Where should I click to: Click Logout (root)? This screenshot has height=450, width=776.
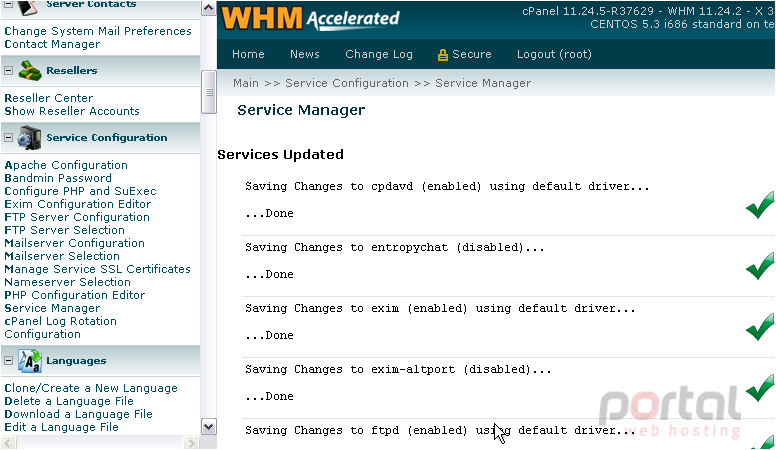(554, 54)
